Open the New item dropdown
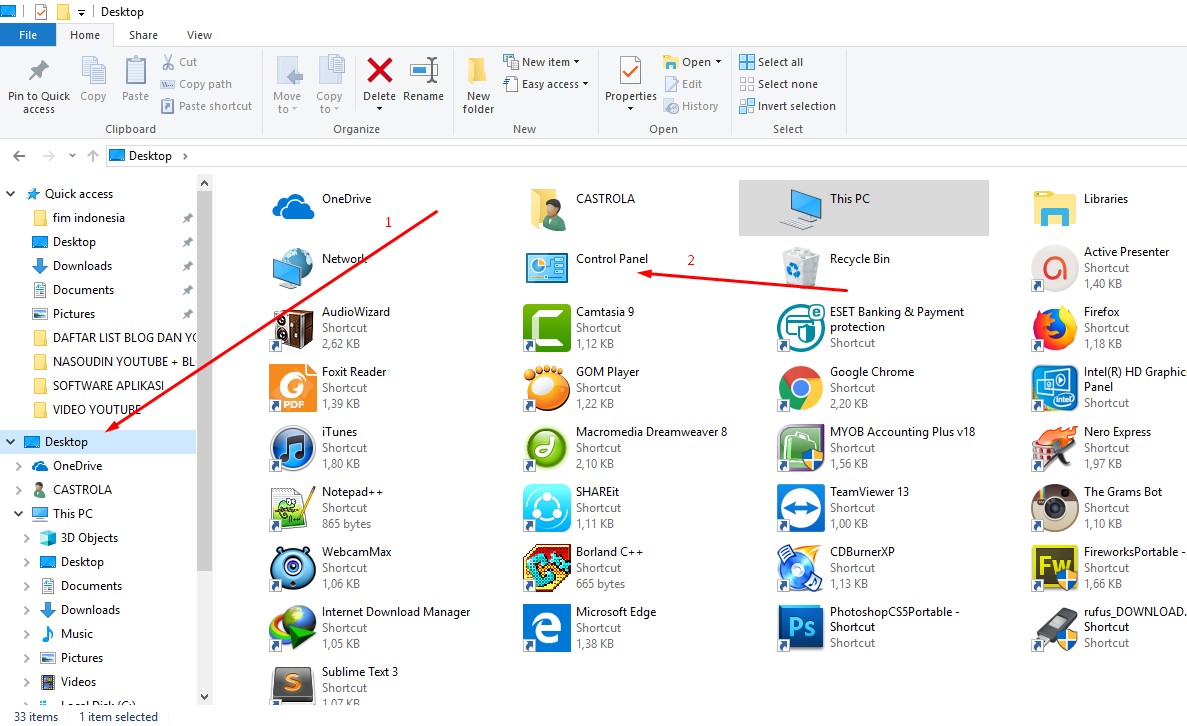The image size is (1187, 726). pyautogui.click(x=541, y=62)
